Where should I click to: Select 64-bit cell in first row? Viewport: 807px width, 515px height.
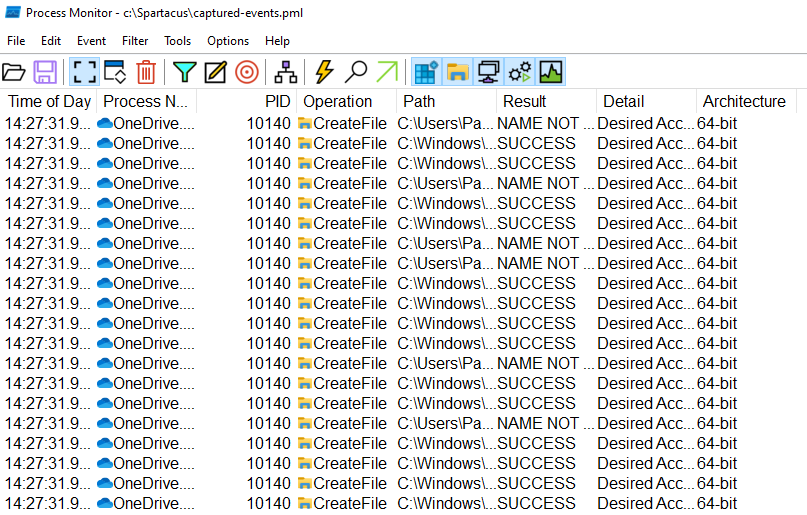tap(717, 123)
